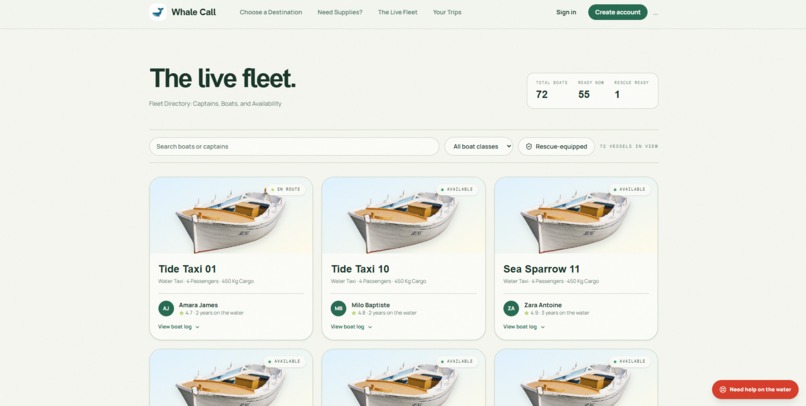
Task: Select the Tide Taxi 01 title
Action: point(187,269)
